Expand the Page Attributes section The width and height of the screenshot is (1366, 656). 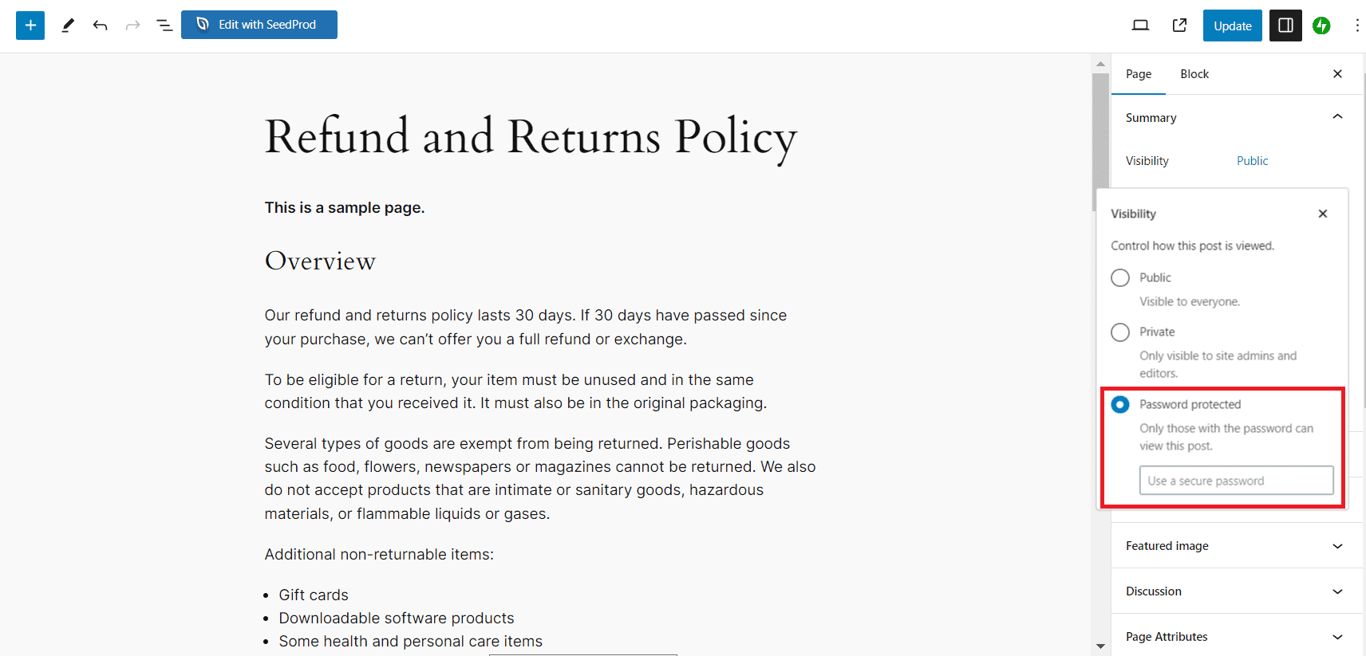tap(1236, 636)
